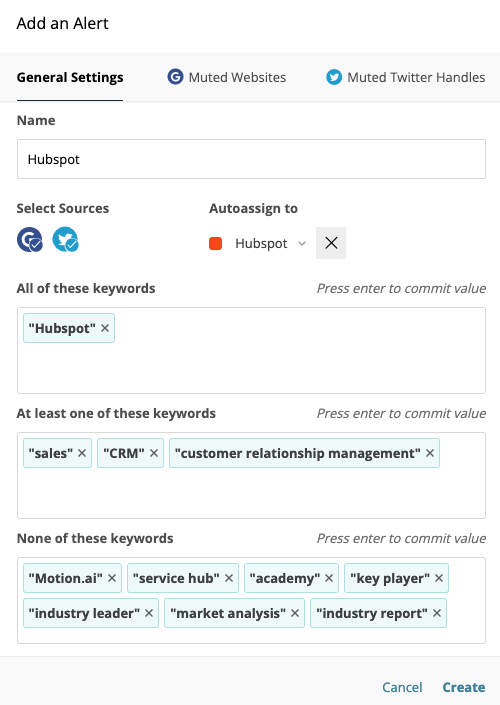
Task: Remove the "industry report" keyword tag
Action: (437, 613)
